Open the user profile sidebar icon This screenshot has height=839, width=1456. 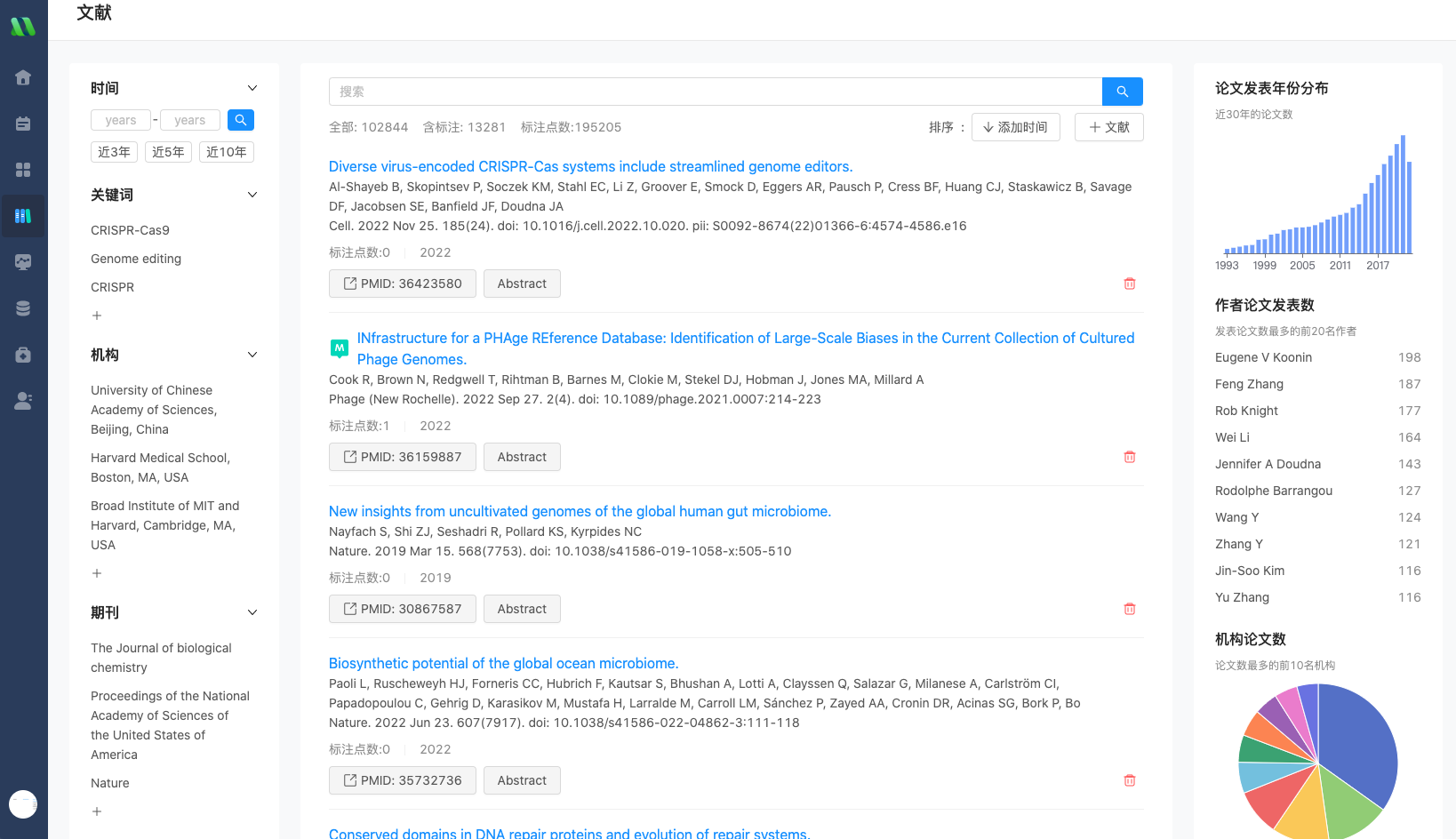coord(23,401)
